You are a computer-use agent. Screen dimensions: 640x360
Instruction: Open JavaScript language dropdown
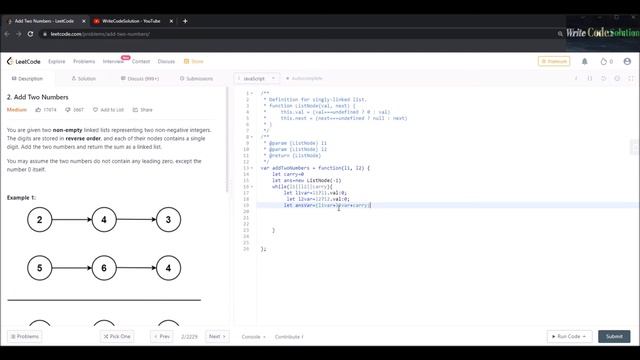[257, 78]
